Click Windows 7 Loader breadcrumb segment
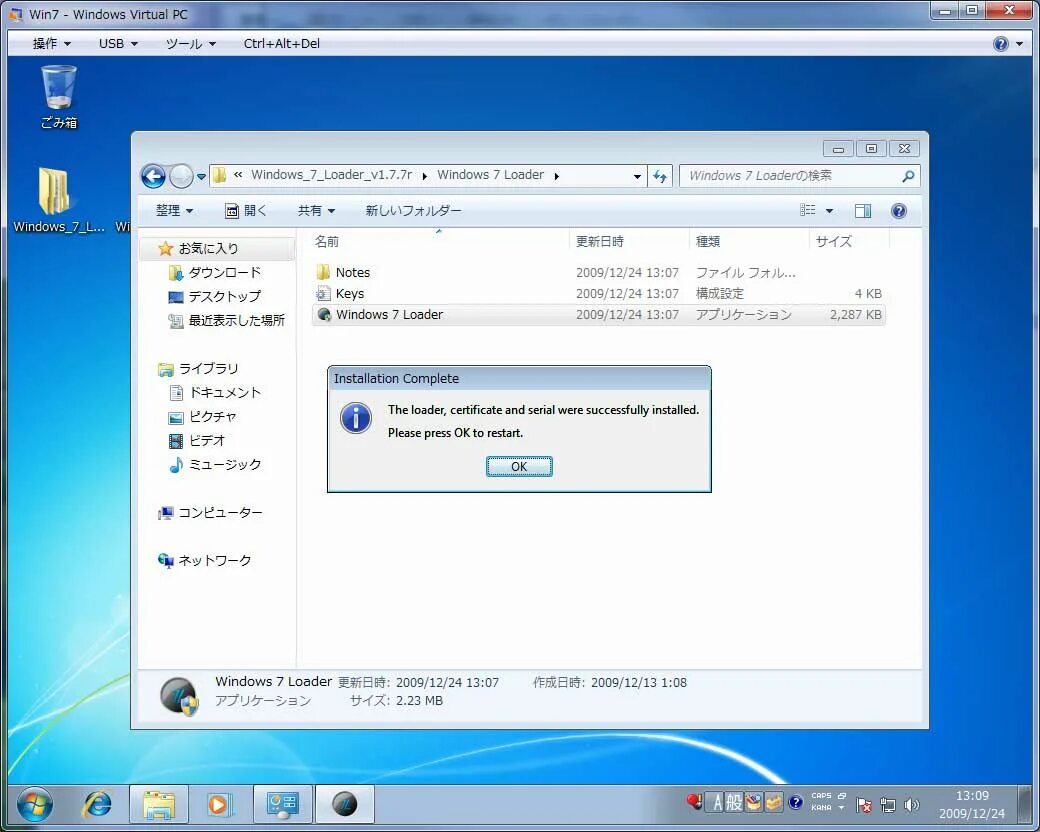 tap(490, 174)
